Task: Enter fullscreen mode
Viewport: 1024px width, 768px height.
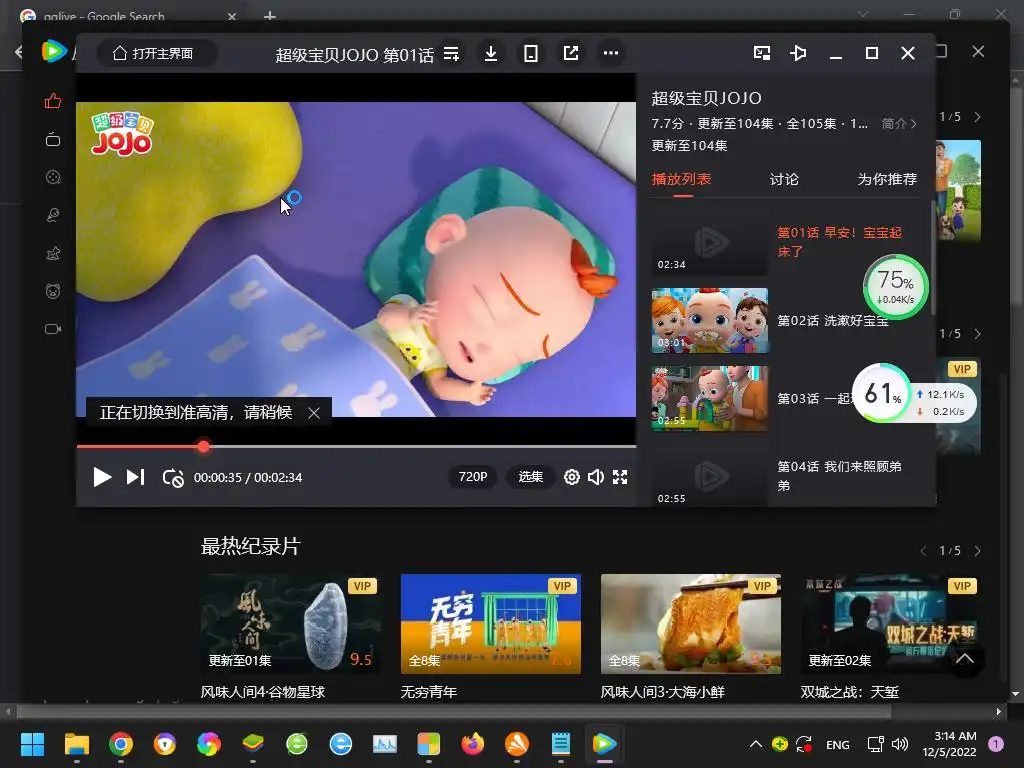Action: click(x=620, y=477)
